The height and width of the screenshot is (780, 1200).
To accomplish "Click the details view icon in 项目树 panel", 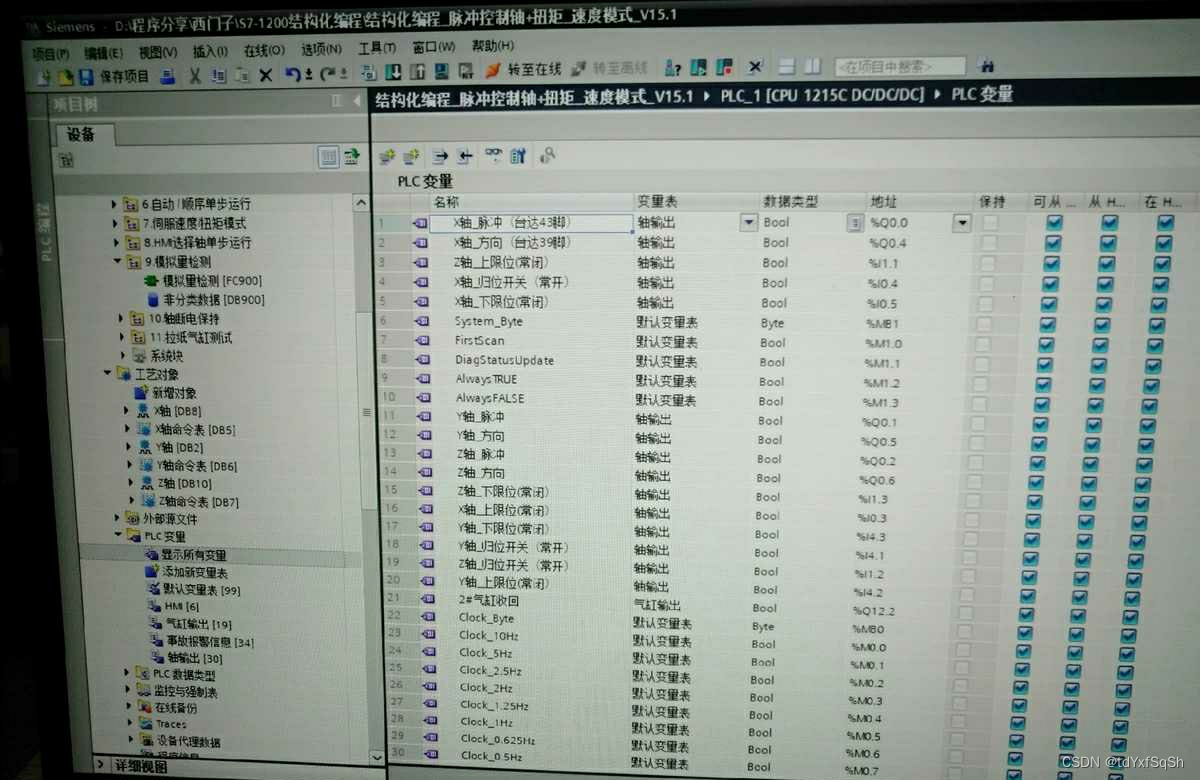I will (328, 156).
